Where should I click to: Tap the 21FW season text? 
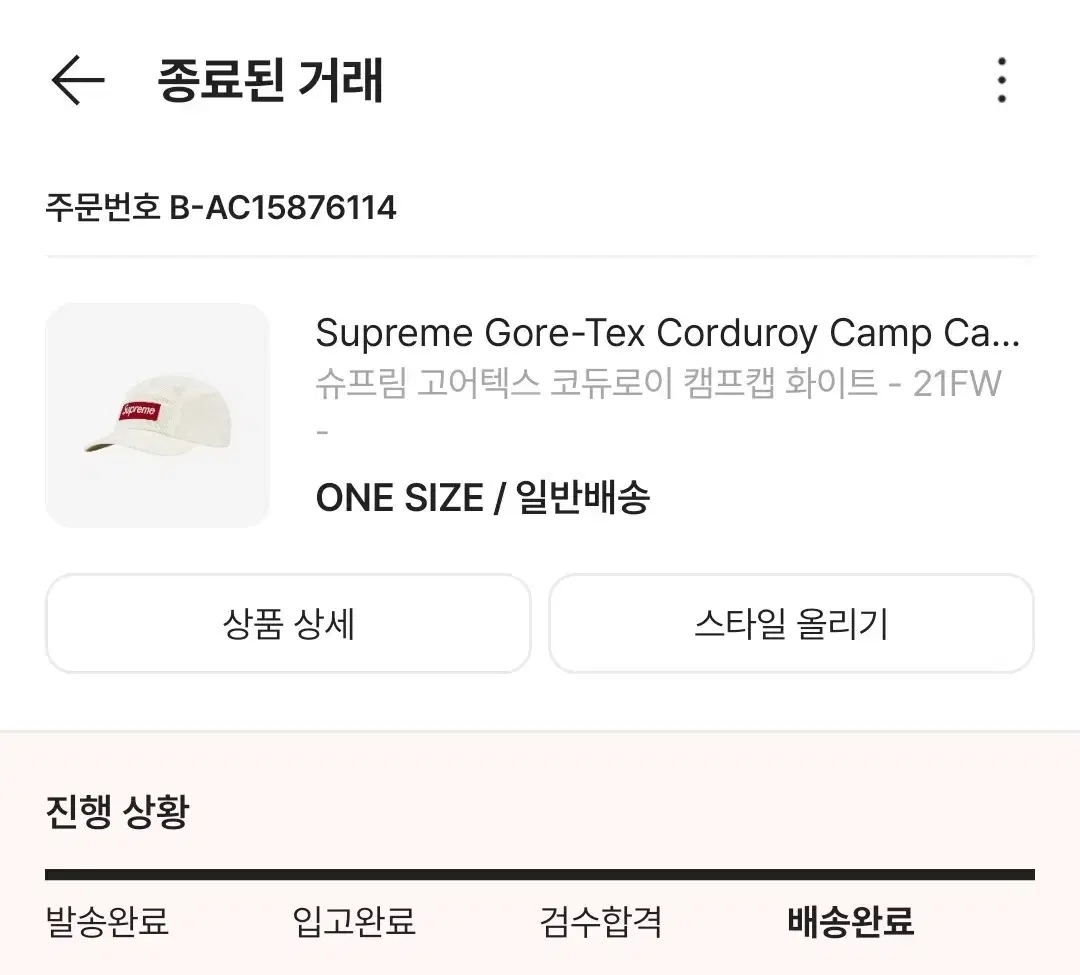pos(957,383)
